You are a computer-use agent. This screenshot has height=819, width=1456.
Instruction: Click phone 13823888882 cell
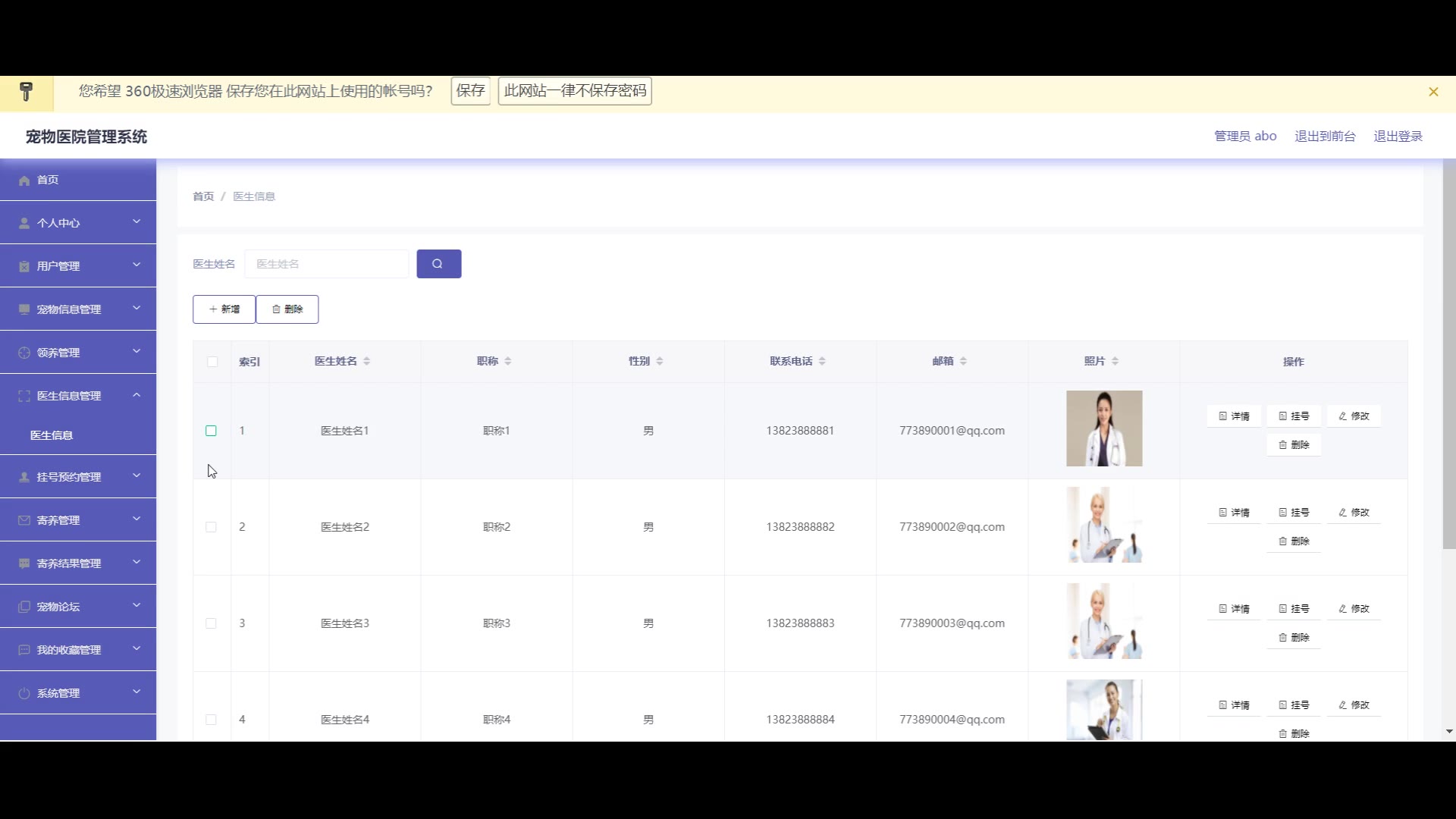(800, 527)
